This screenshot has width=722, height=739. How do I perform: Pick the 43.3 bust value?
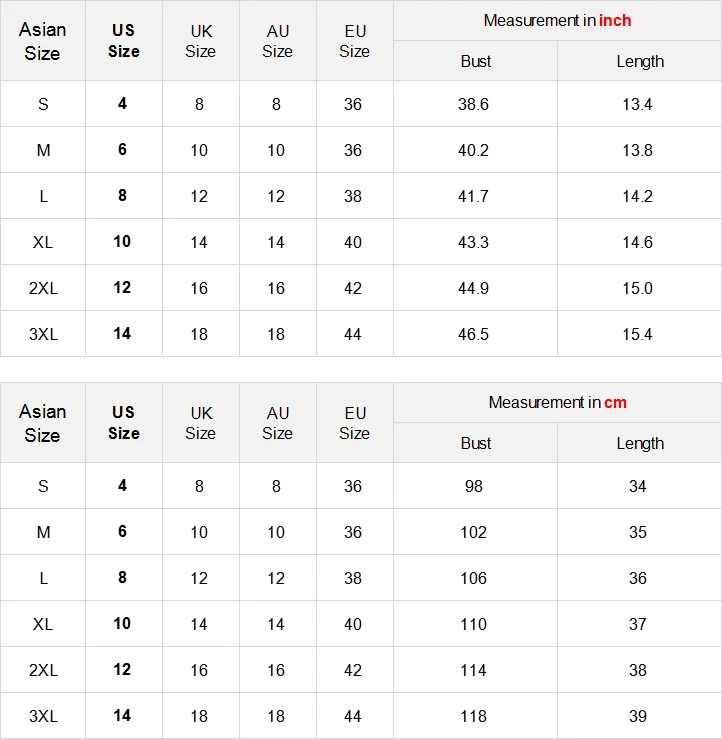[x=474, y=242]
